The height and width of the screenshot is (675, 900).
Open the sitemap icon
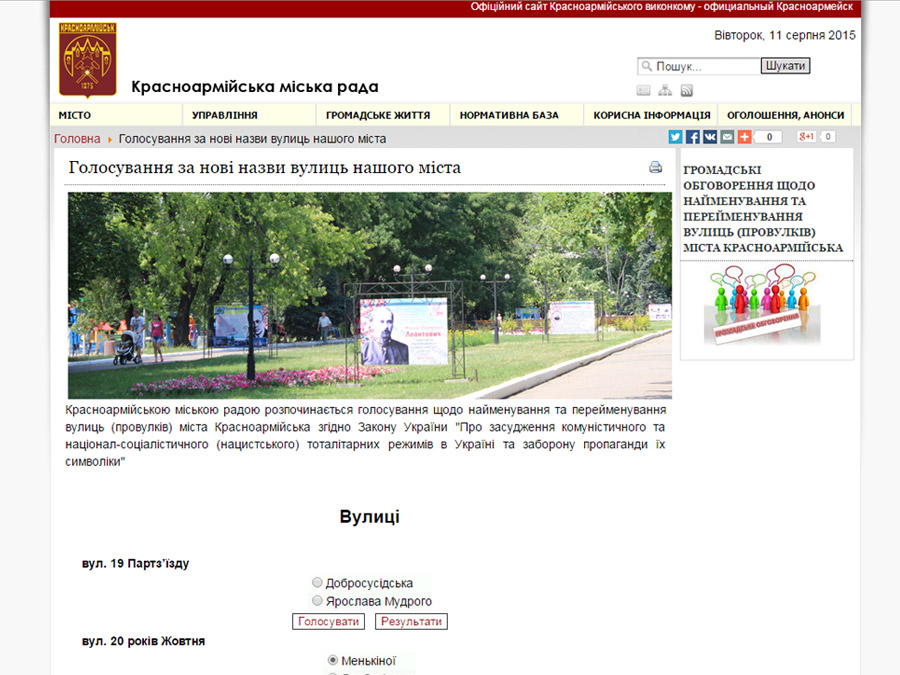665,91
